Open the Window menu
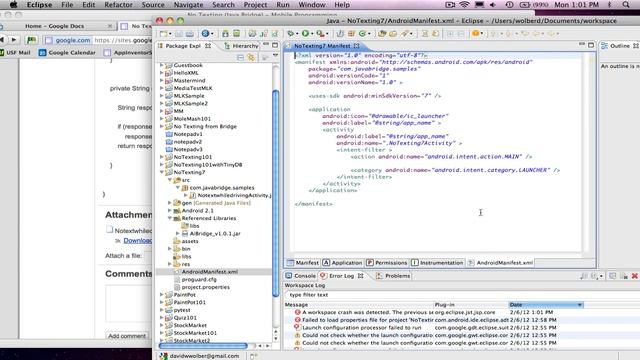The image size is (640, 360). pyautogui.click(x=312, y=5)
